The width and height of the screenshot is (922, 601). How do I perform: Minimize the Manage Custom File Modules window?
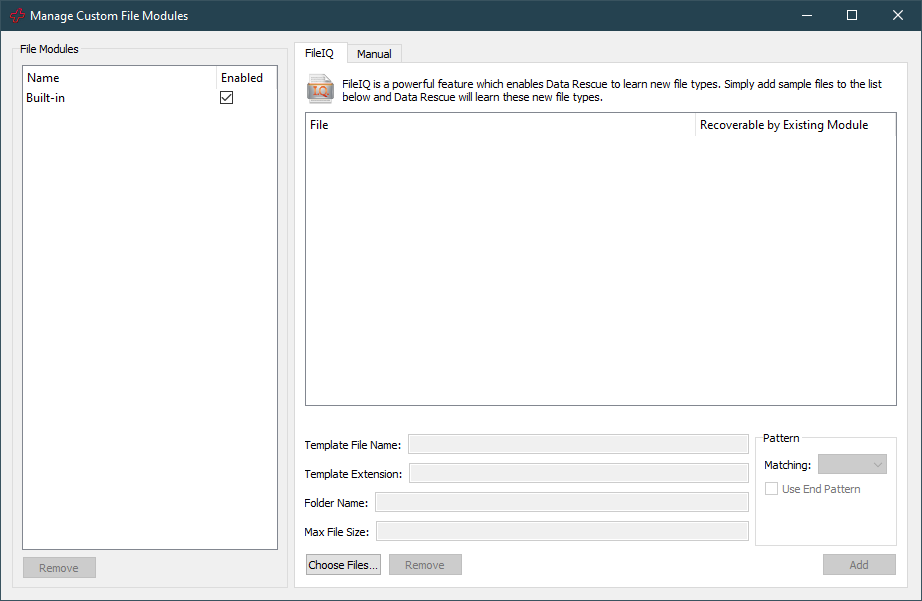coord(807,15)
